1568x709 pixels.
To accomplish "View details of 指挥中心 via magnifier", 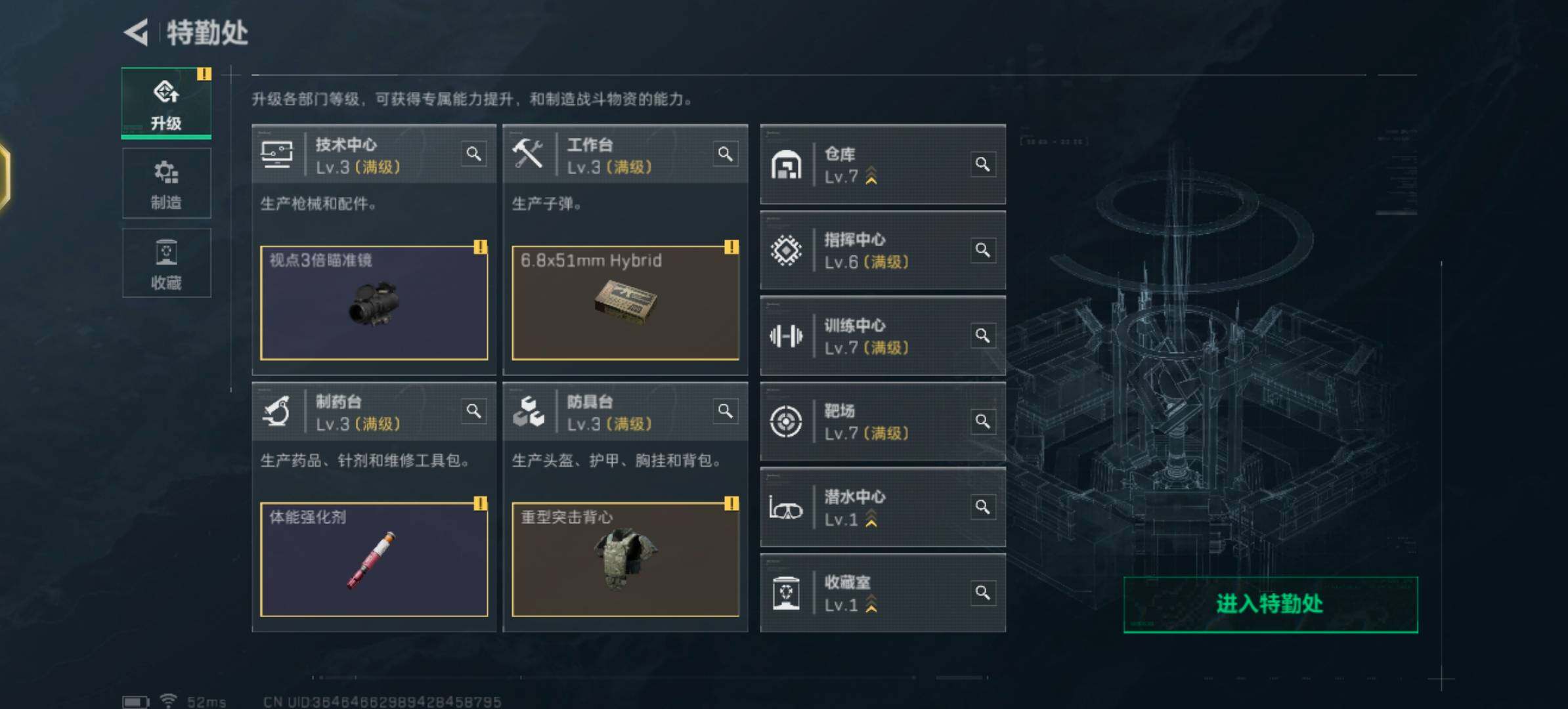I will pos(982,250).
